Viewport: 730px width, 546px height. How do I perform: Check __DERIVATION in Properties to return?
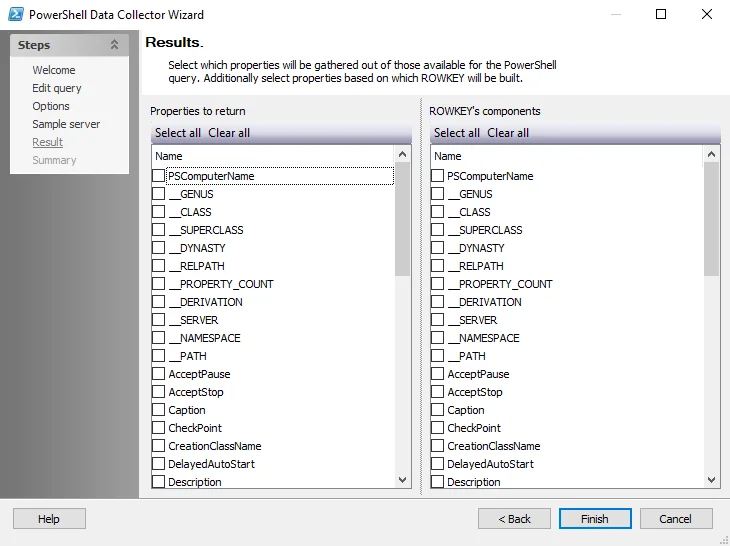(x=159, y=302)
